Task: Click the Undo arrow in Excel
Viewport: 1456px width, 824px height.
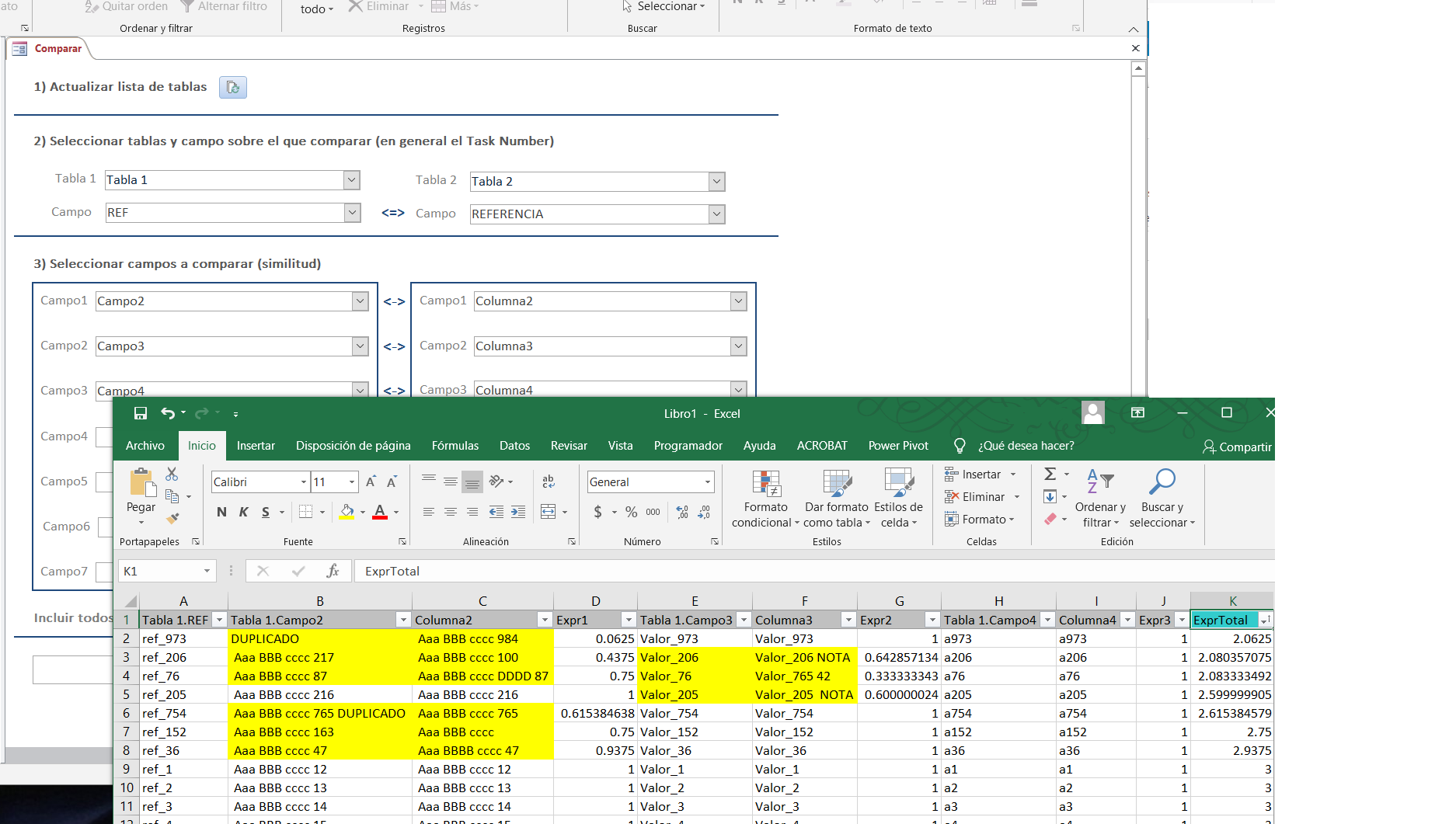Action: [168, 413]
